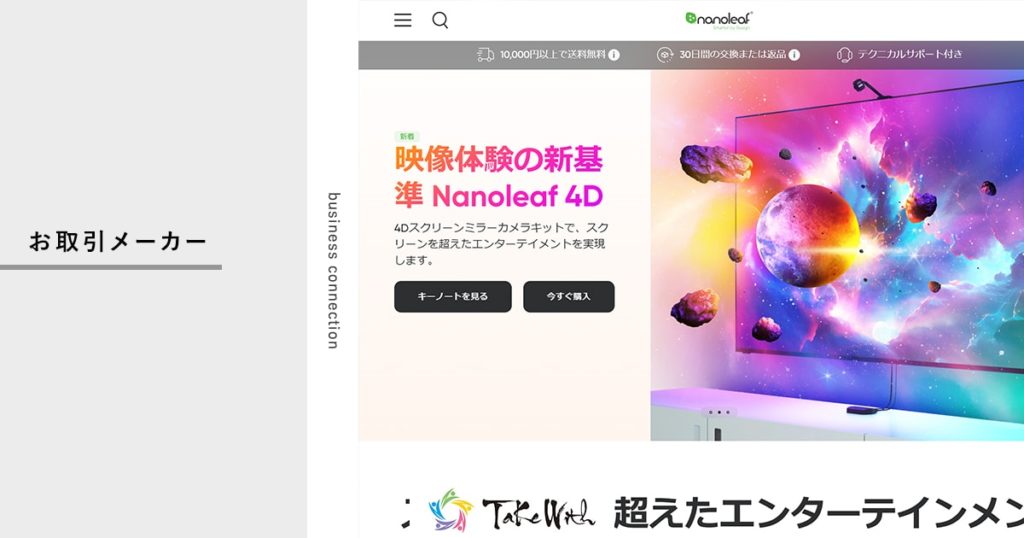Click the テクニカルサポート付き text
The height and width of the screenshot is (538, 1024).
pyautogui.click(x=910, y=54)
